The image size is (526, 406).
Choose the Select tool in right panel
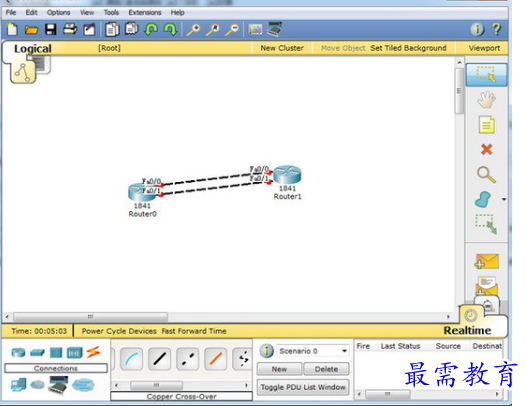(x=486, y=74)
